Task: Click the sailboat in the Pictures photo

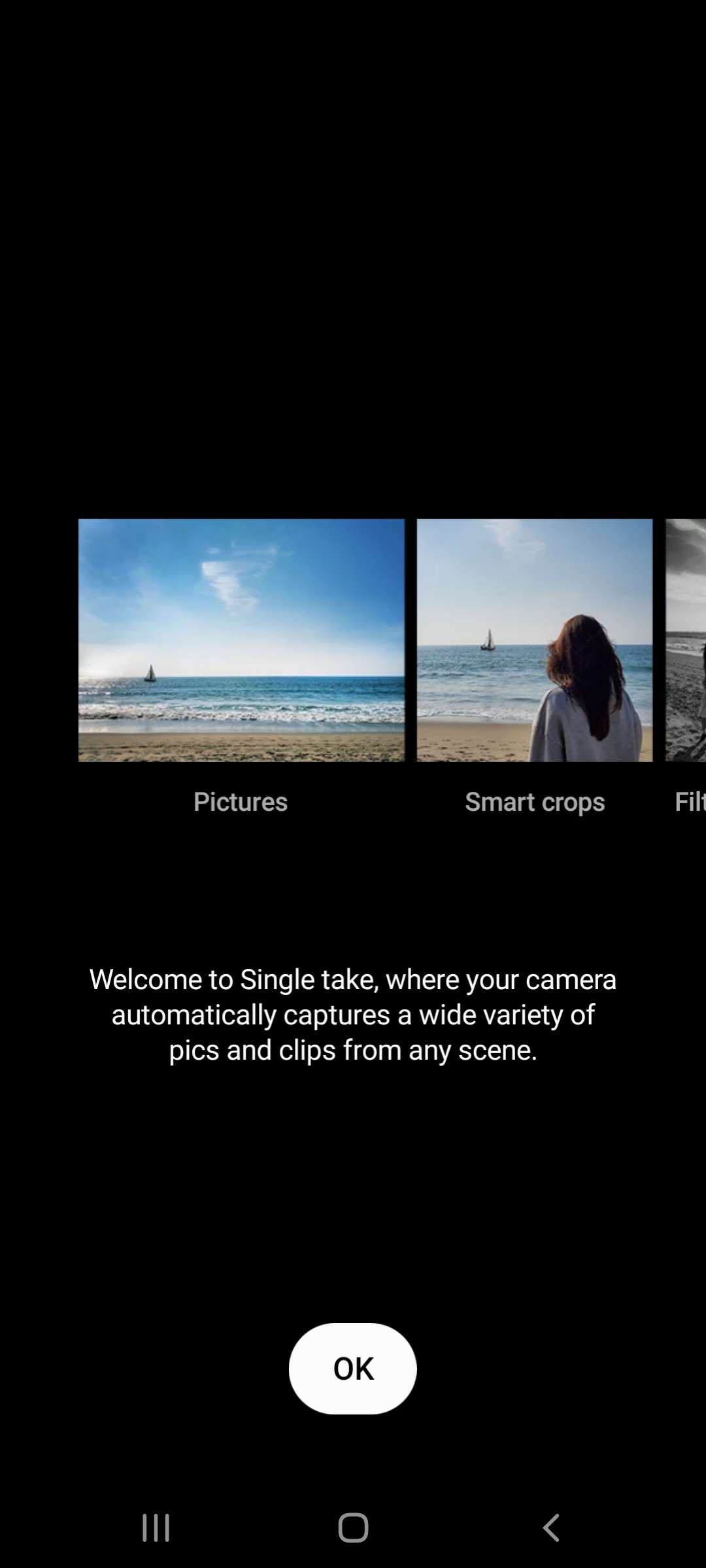Action: 150,673
